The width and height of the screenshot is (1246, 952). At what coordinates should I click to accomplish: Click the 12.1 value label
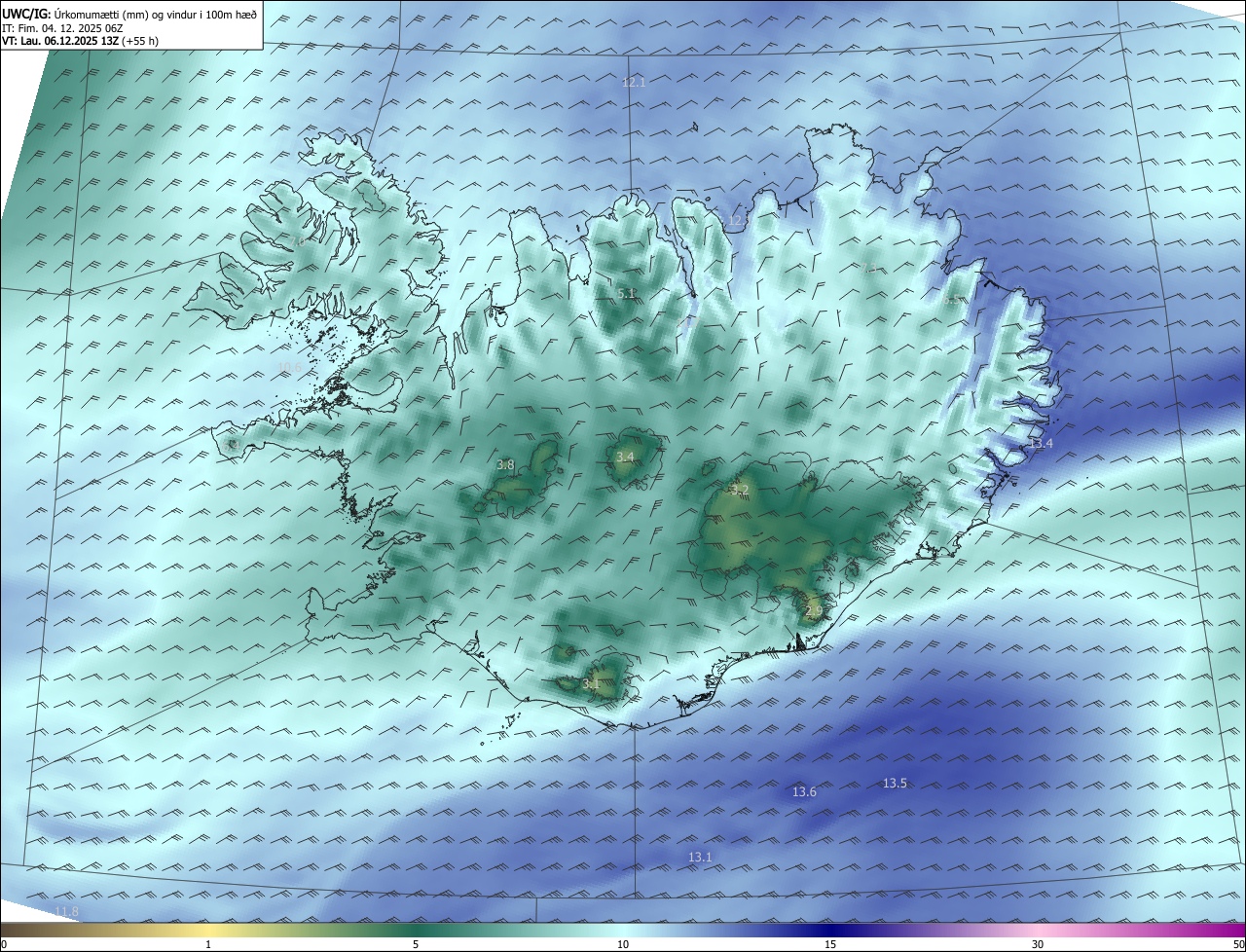634,83
